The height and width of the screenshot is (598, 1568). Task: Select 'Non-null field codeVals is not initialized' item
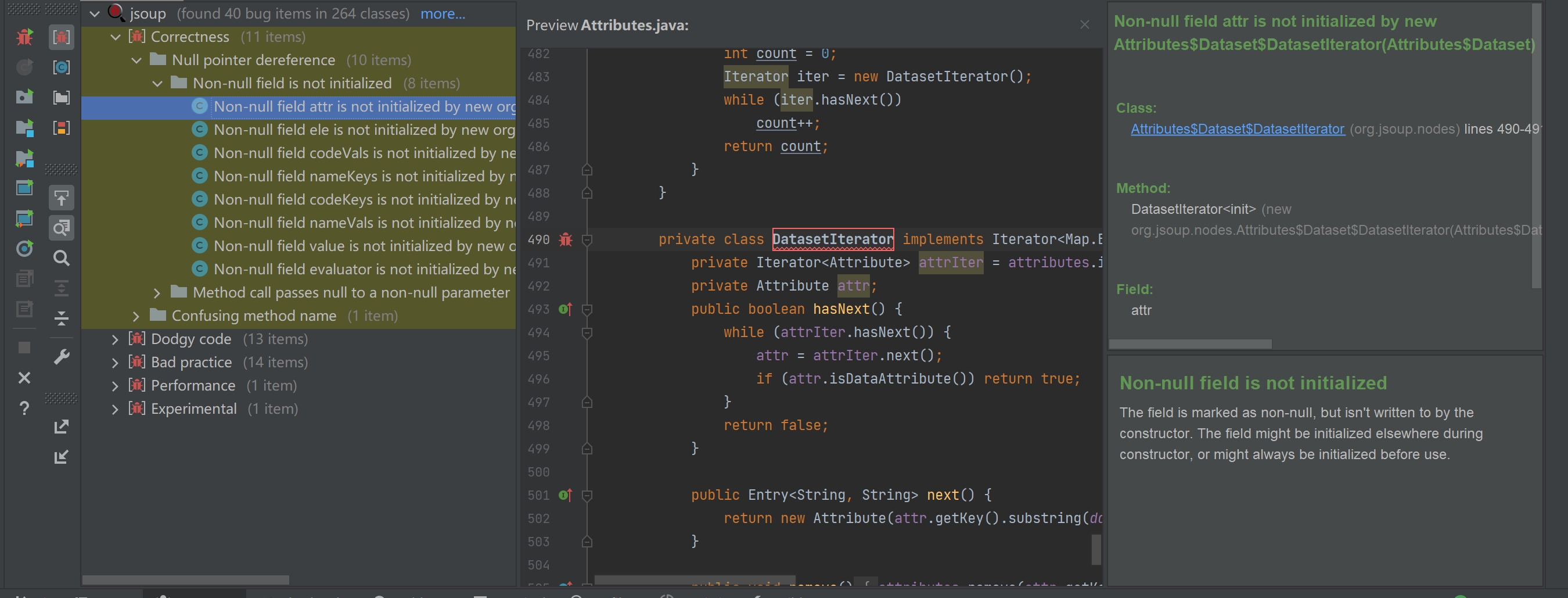tap(299, 153)
